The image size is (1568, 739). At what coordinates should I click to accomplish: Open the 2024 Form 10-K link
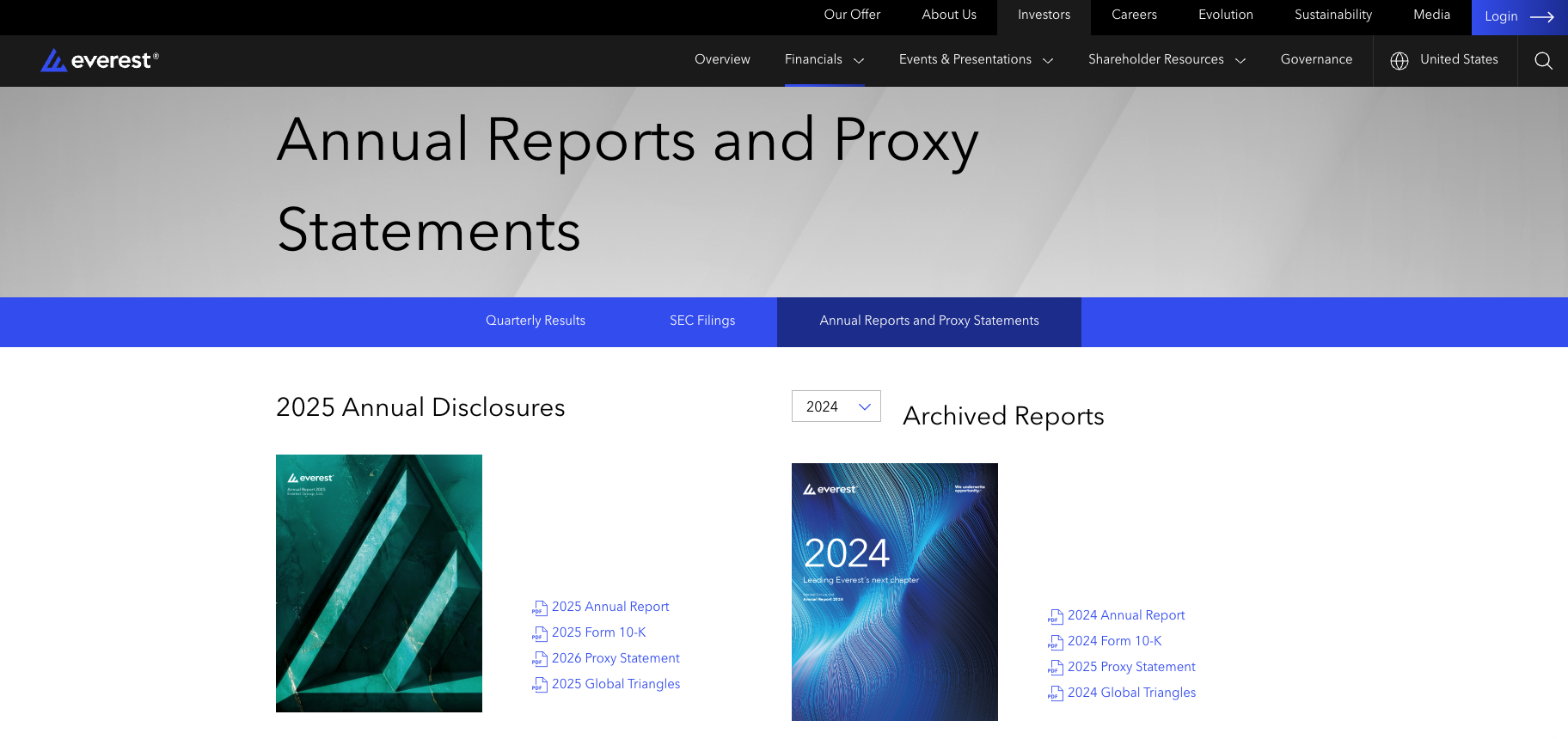[x=1115, y=641]
